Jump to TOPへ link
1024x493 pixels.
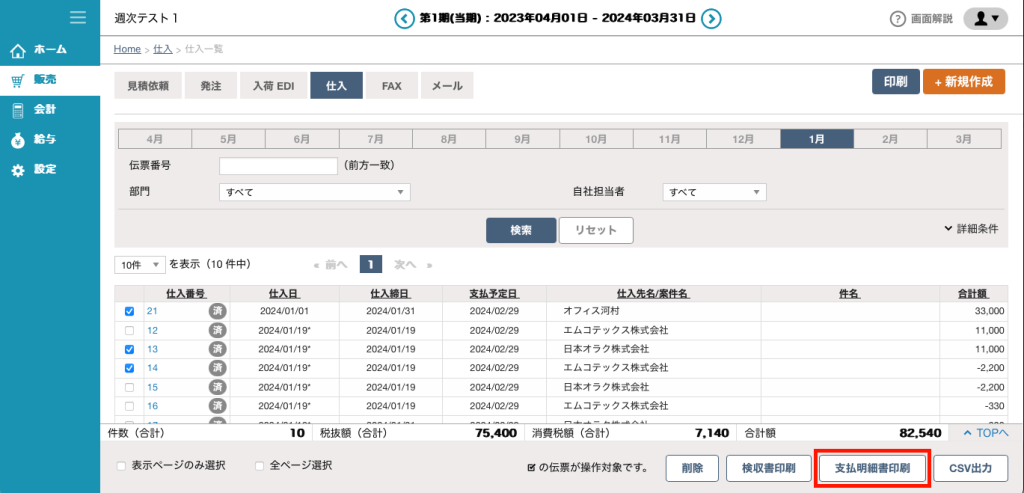pyautogui.click(x=986, y=432)
